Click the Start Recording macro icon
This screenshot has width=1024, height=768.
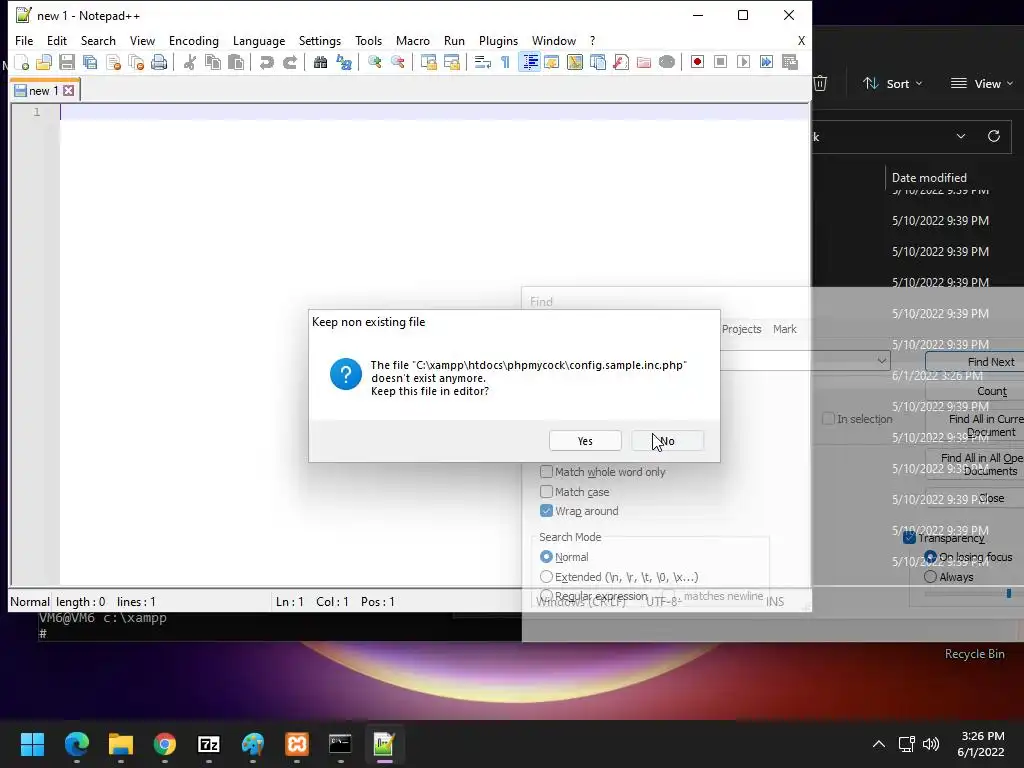(697, 62)
